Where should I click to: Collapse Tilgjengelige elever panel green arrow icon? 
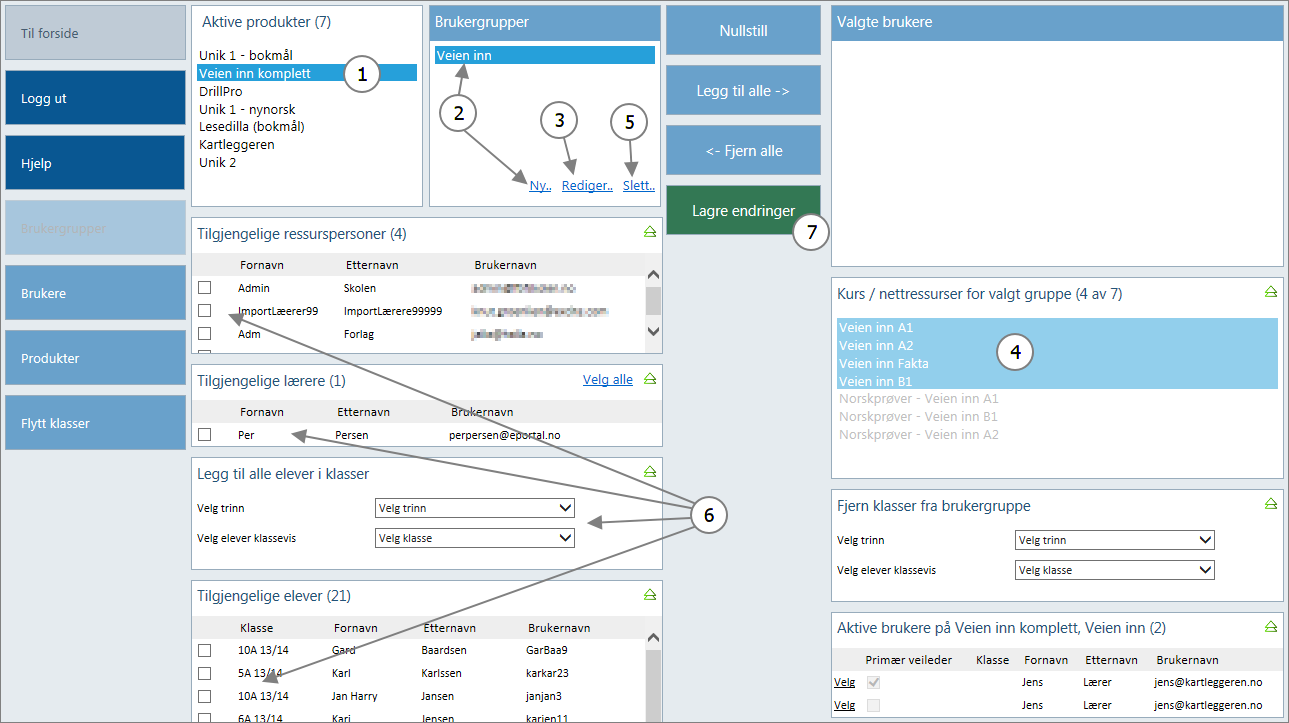(x=649, y=594)
